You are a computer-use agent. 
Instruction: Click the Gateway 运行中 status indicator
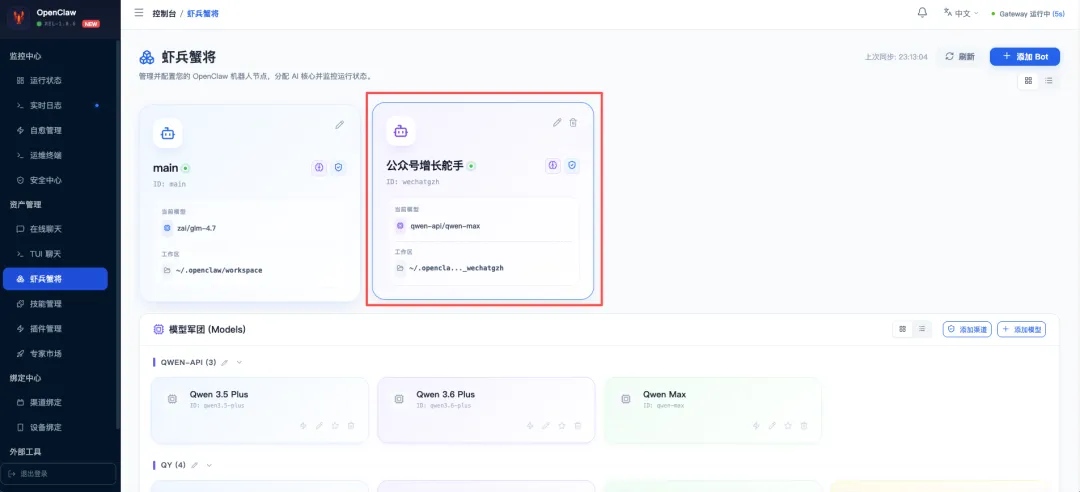pyautogui.click(x=1029, y=13)
